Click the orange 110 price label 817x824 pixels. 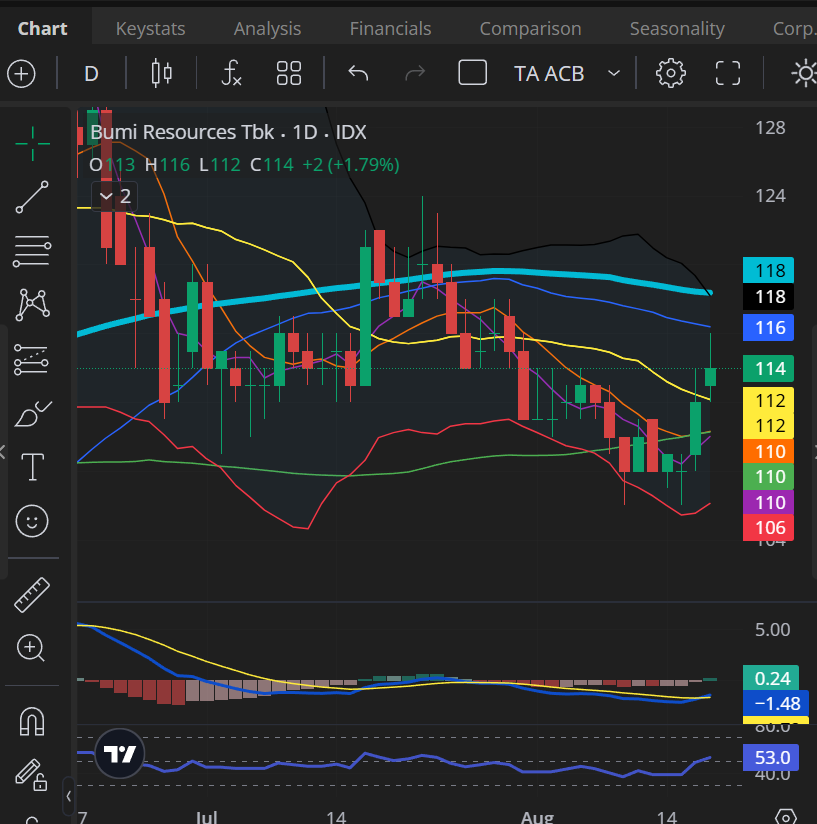tap(768, 452)
